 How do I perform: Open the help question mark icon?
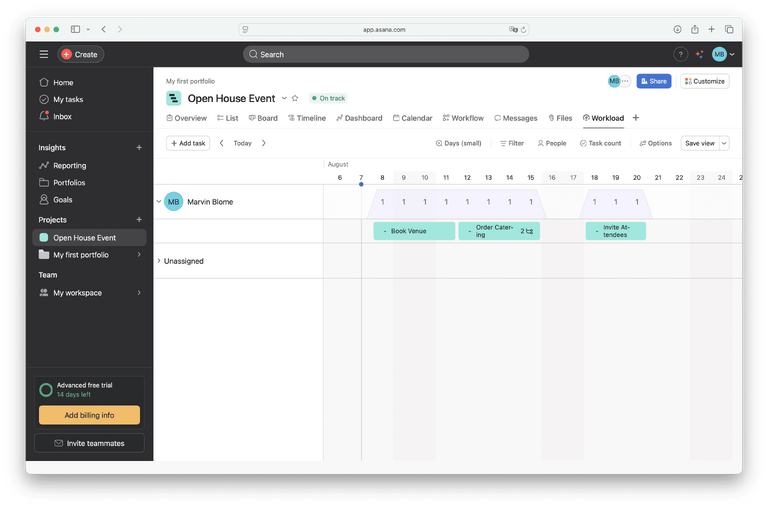point(681,54)
